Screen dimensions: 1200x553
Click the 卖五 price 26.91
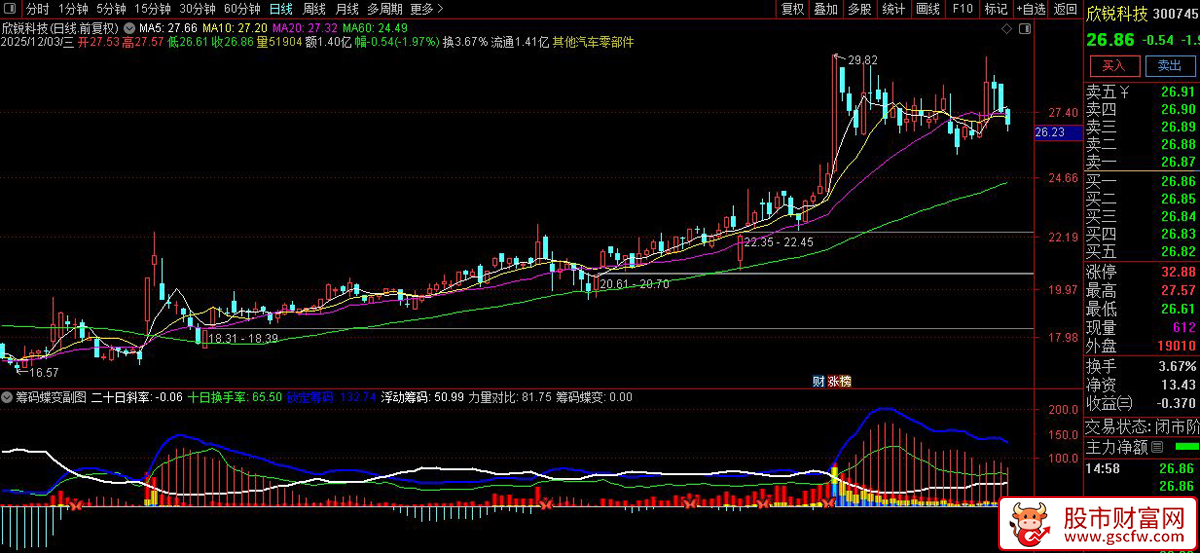click(1179, 92)
